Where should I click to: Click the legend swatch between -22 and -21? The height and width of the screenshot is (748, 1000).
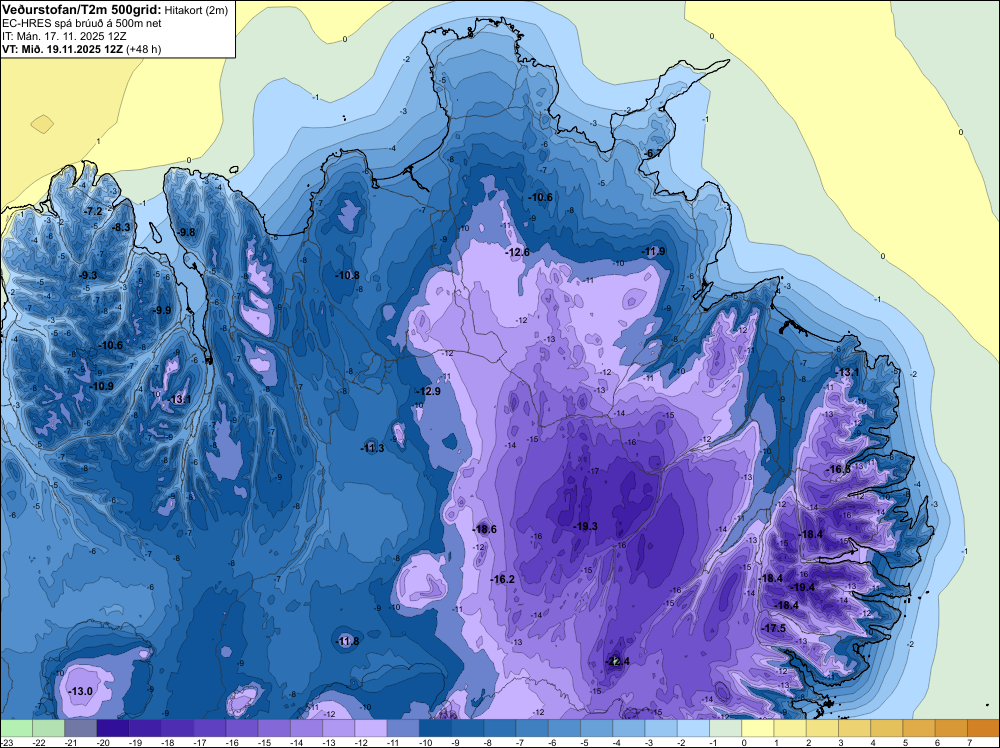coord(48,728)
